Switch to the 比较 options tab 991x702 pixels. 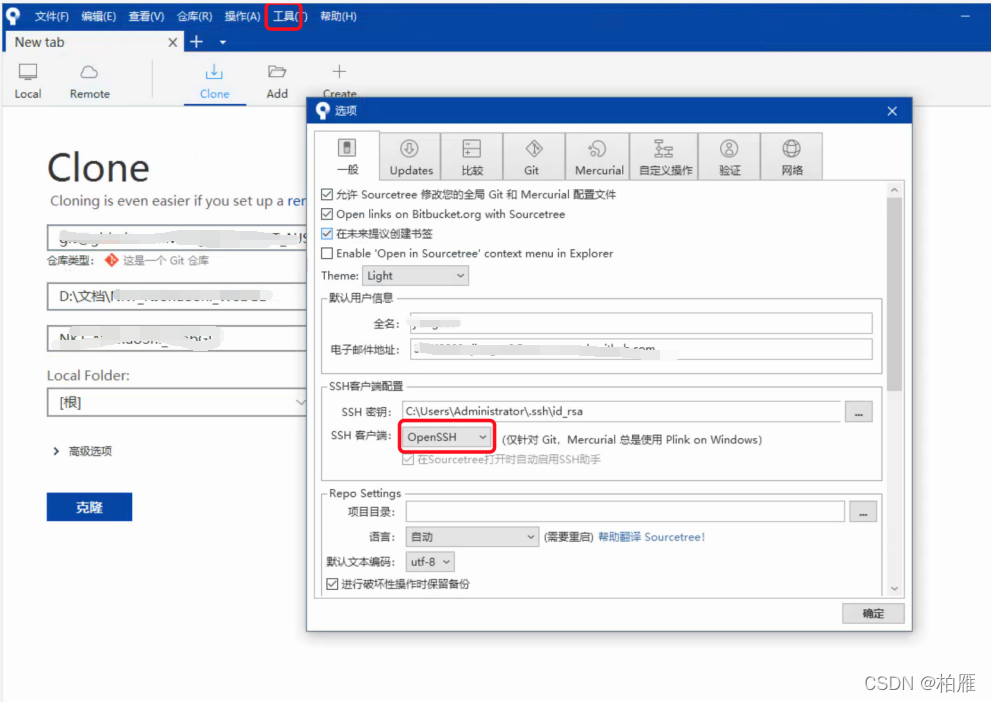(x=472, y=157)
